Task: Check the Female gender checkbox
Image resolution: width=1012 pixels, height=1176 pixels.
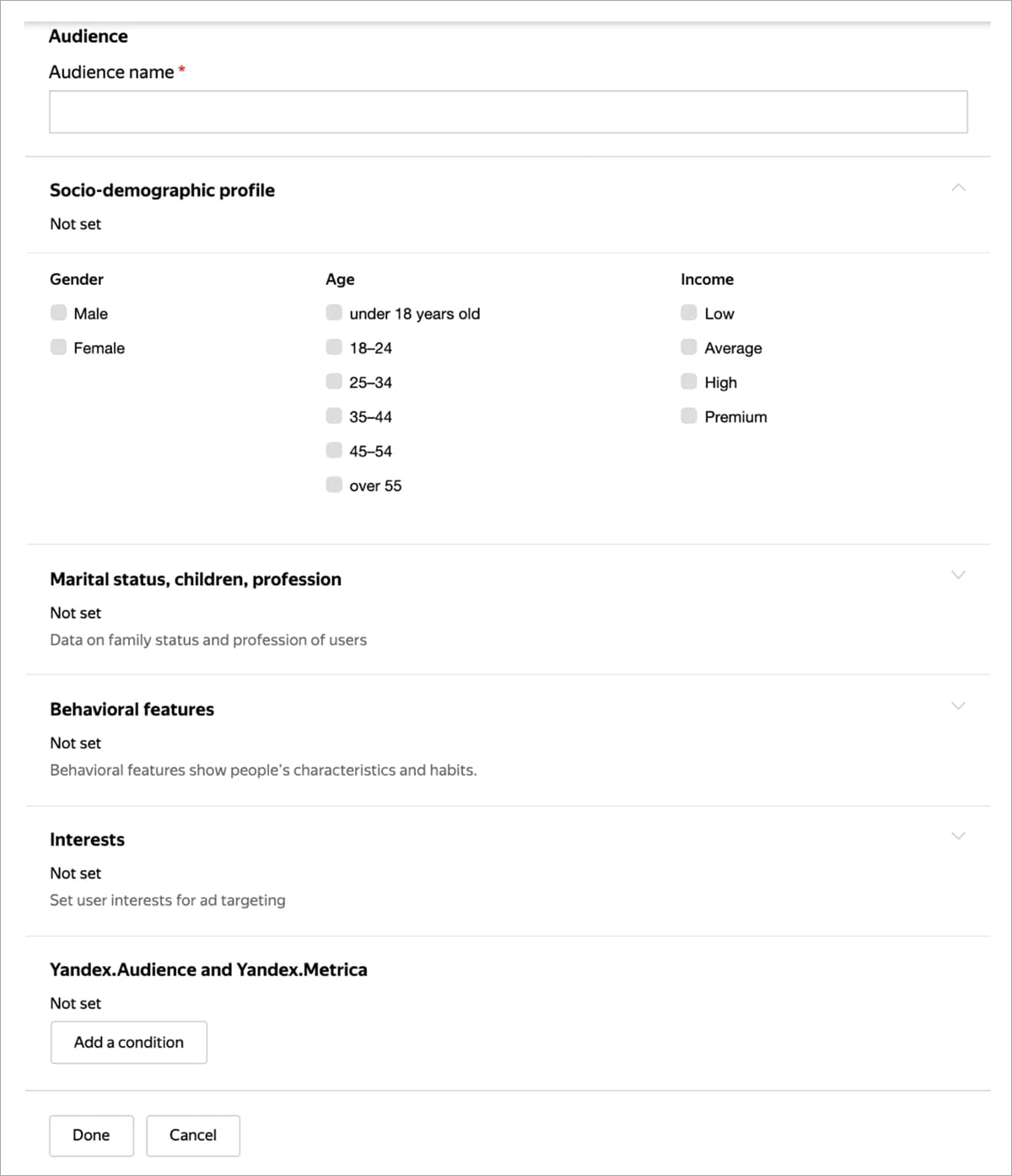Action: click(x=58, y=347)
